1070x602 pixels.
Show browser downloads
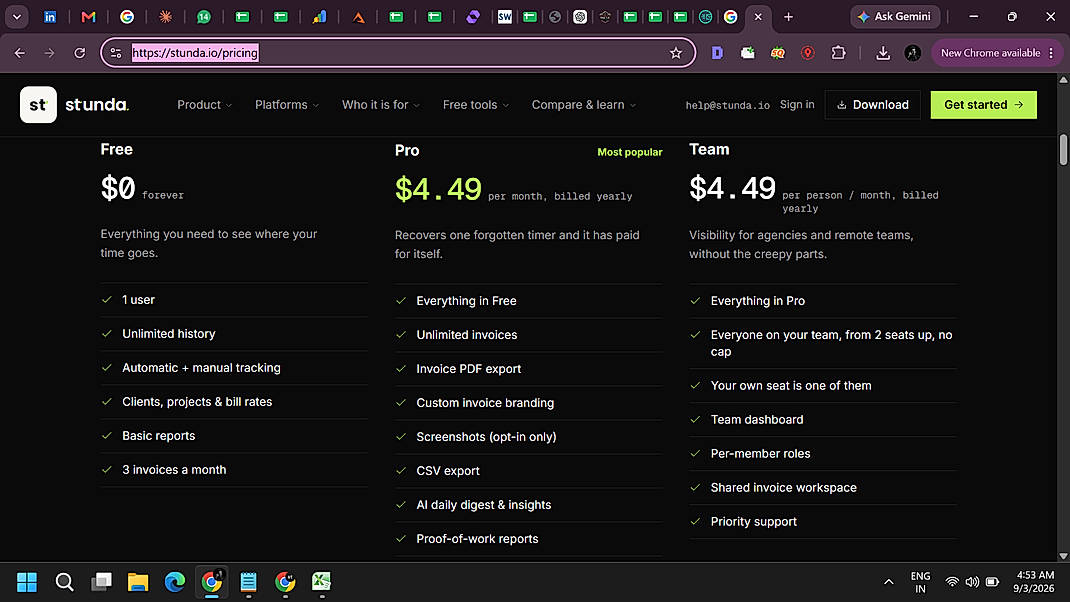pos(883,53)
